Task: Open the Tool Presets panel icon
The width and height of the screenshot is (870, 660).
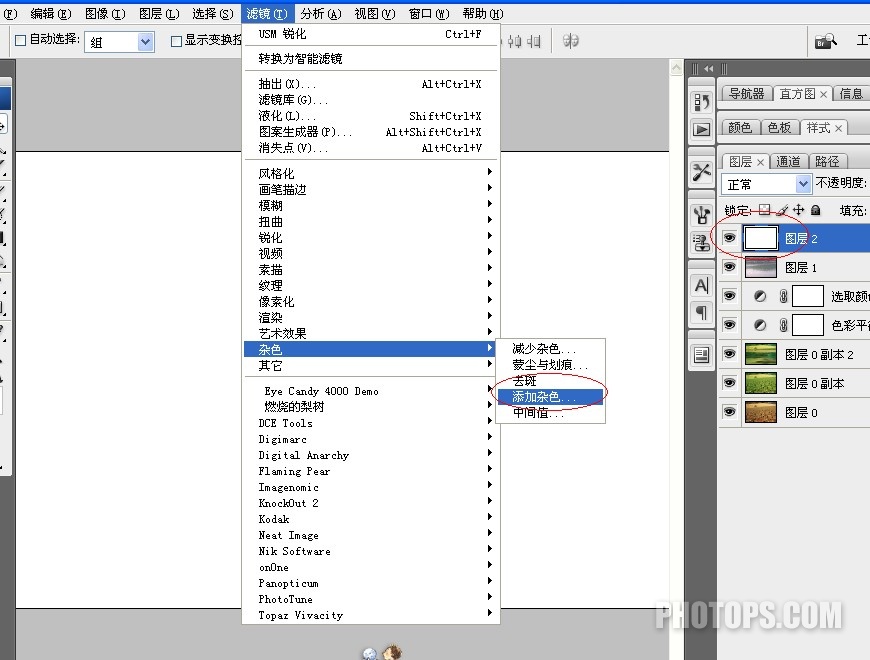Action: point(701,172)
